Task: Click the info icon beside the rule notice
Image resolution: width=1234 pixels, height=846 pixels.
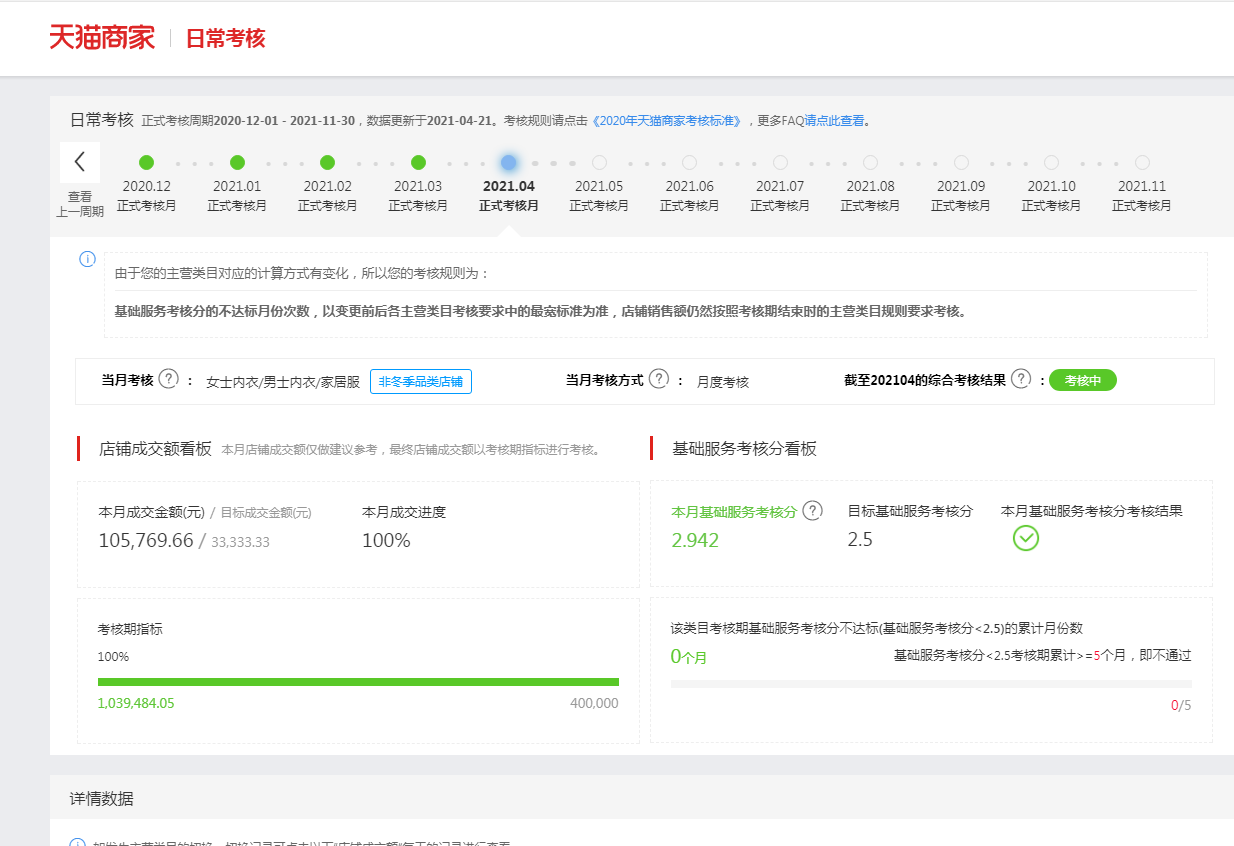Action: point(87,259)
